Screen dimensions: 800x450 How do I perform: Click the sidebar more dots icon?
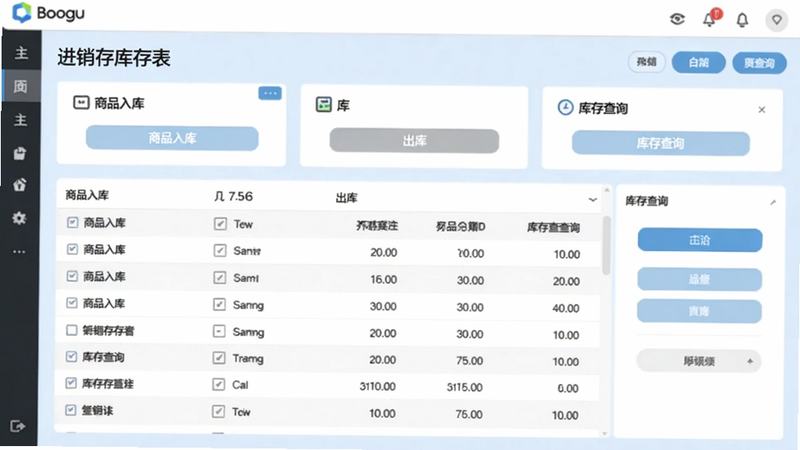19,252
